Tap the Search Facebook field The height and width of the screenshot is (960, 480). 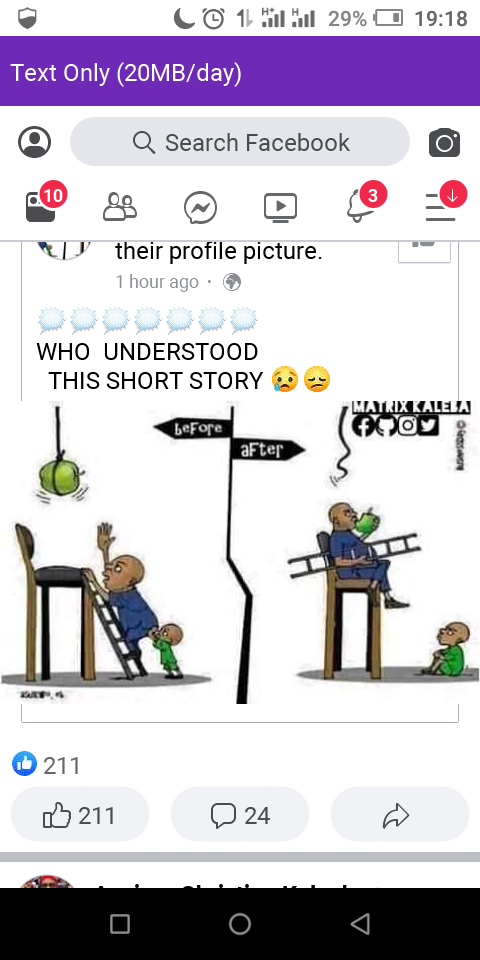240,142
